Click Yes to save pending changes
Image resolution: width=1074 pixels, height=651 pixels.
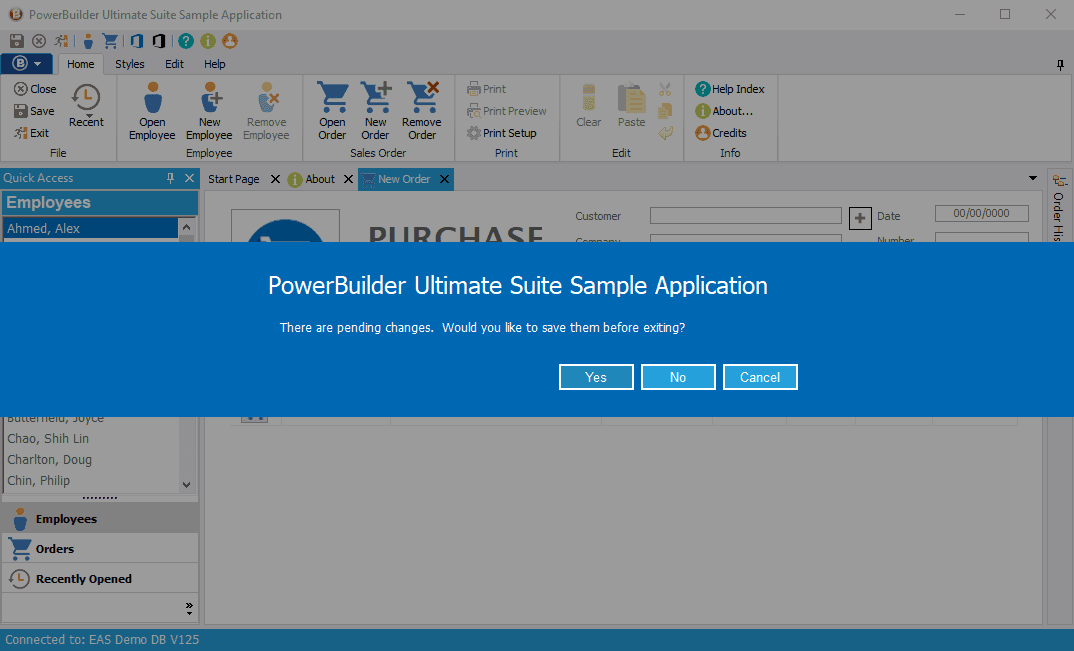coord(596,377)
